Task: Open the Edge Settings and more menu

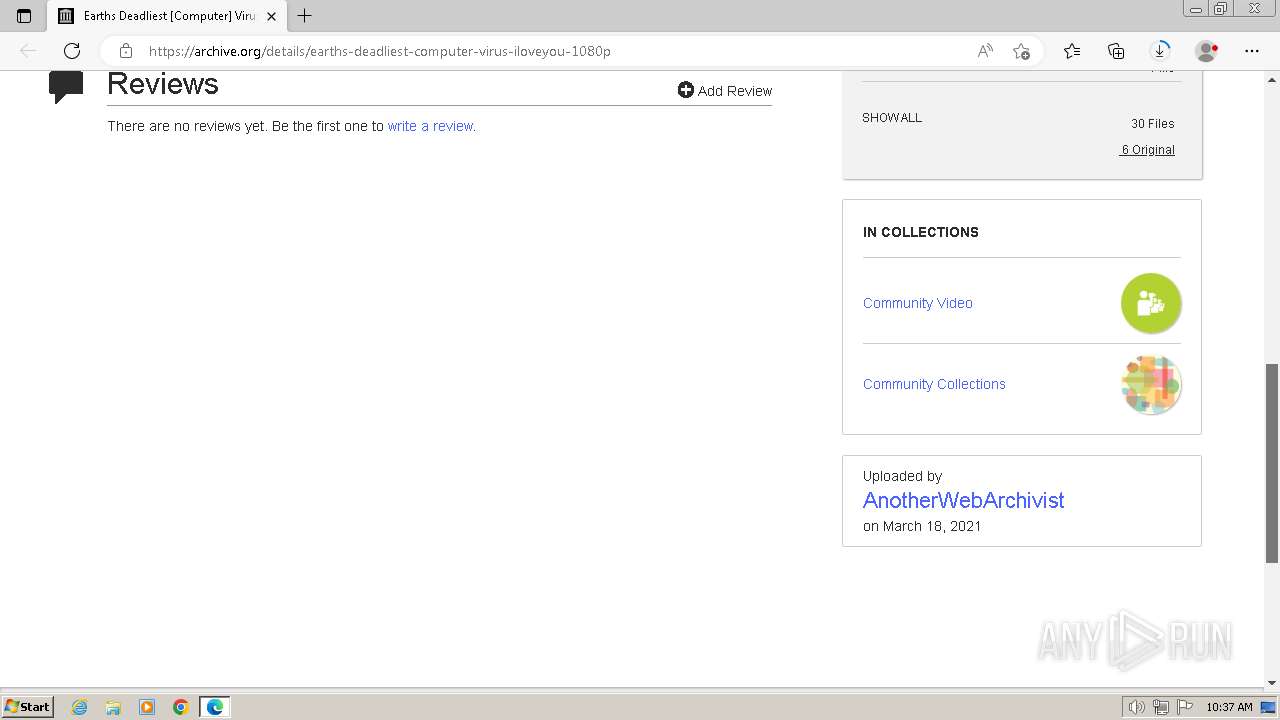Action: click(1252, 51)
